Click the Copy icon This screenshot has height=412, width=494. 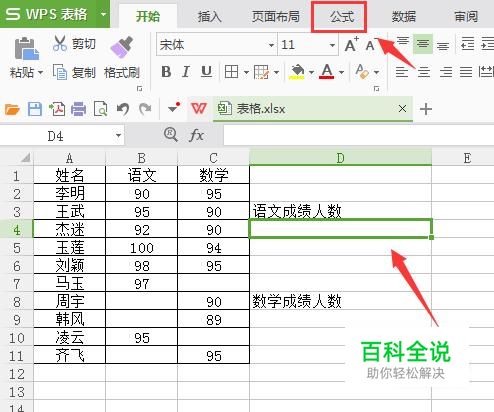click(60, 72)
